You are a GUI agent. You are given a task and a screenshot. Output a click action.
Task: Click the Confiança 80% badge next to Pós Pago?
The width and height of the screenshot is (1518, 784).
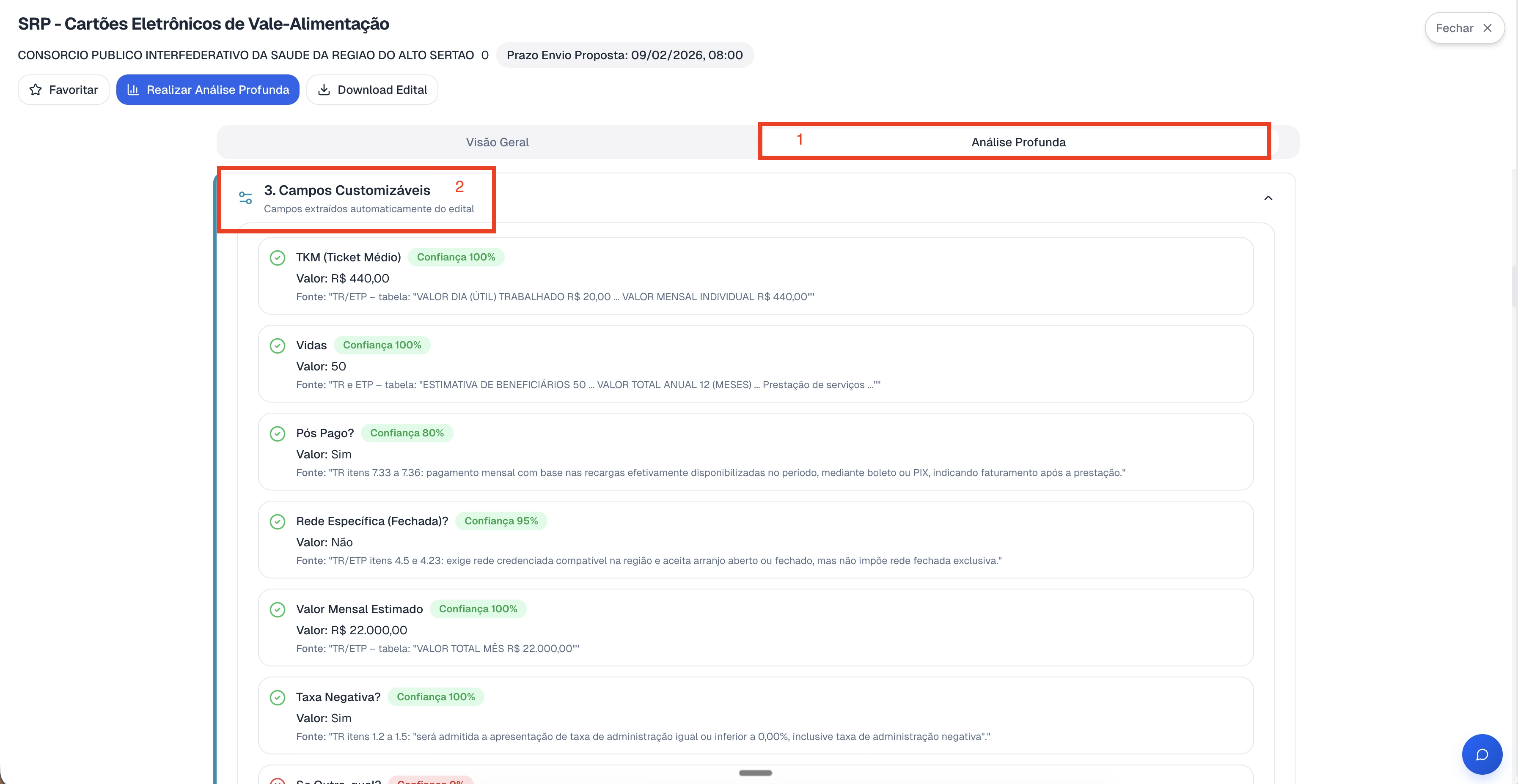407,432
